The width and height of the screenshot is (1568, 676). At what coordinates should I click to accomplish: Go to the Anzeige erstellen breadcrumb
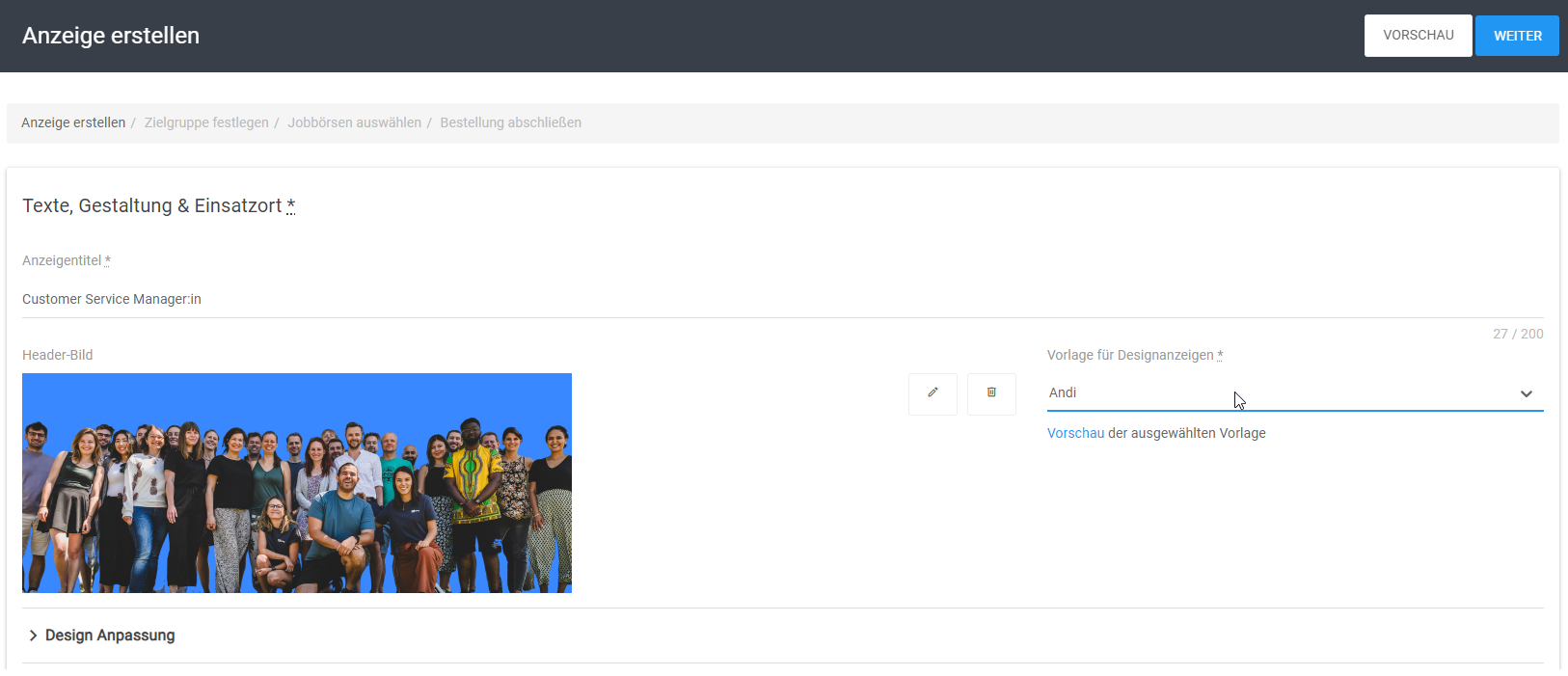73,122
